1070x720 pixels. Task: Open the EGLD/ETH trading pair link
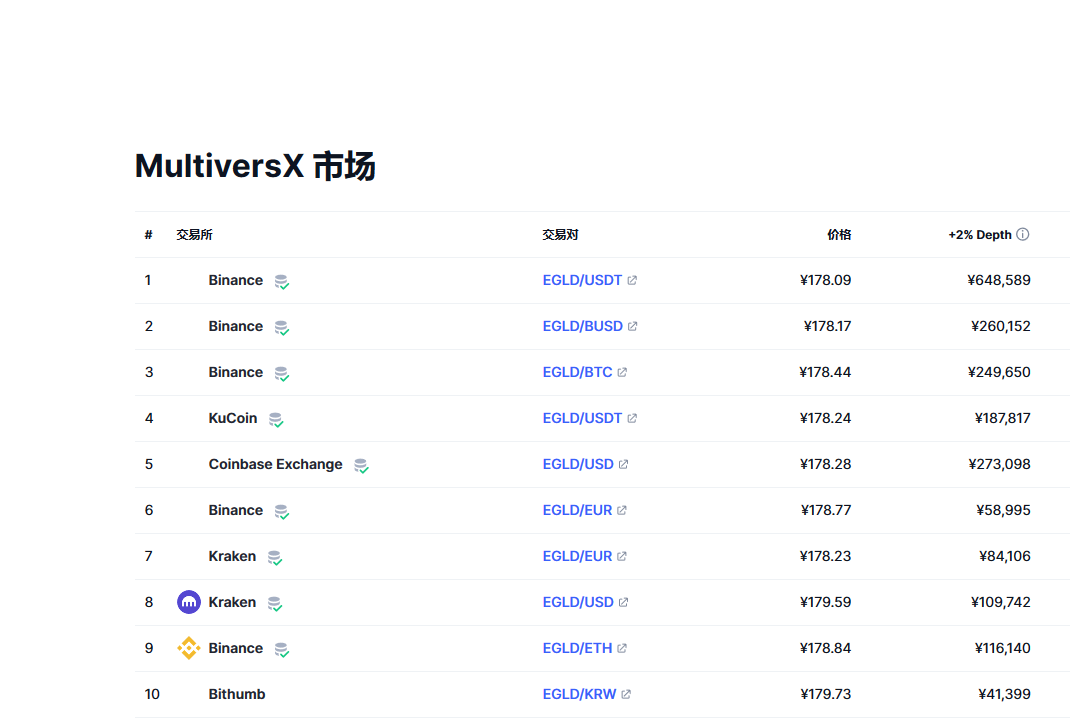click(577, 648)
